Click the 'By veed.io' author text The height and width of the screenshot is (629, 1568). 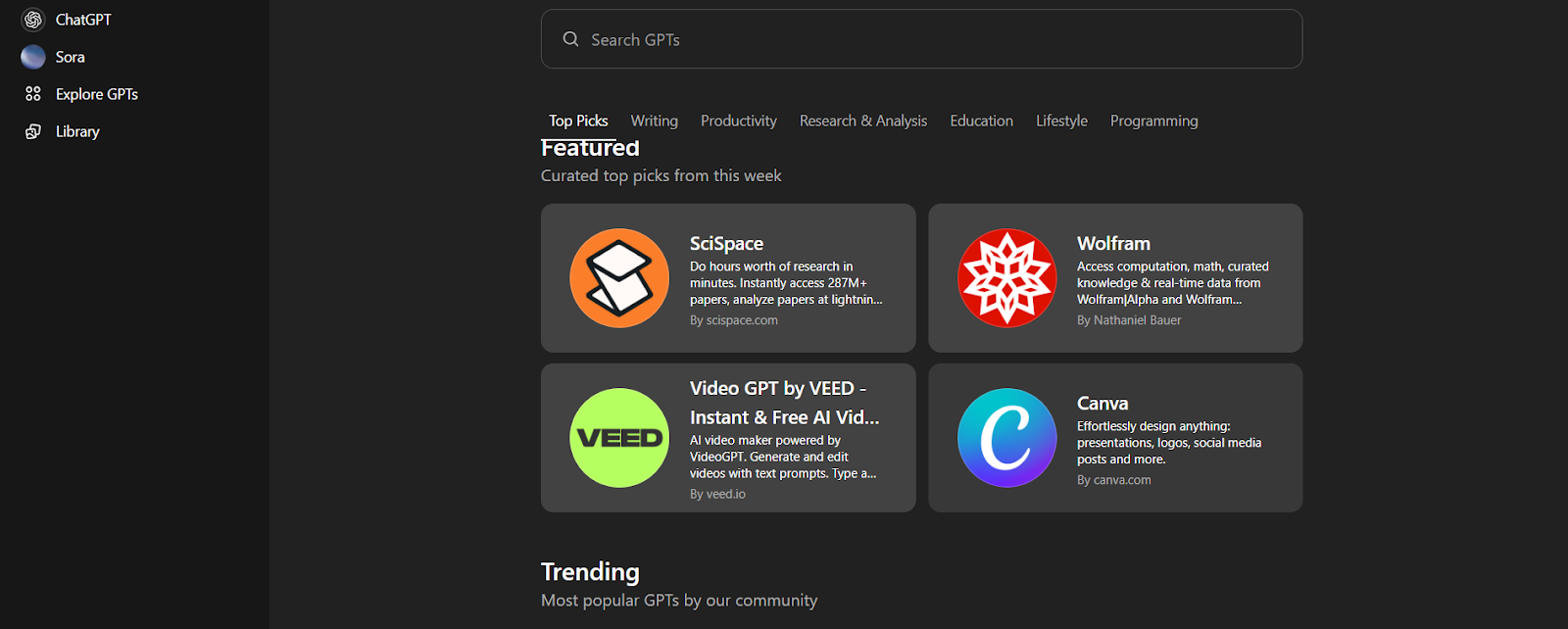[717, 494]
